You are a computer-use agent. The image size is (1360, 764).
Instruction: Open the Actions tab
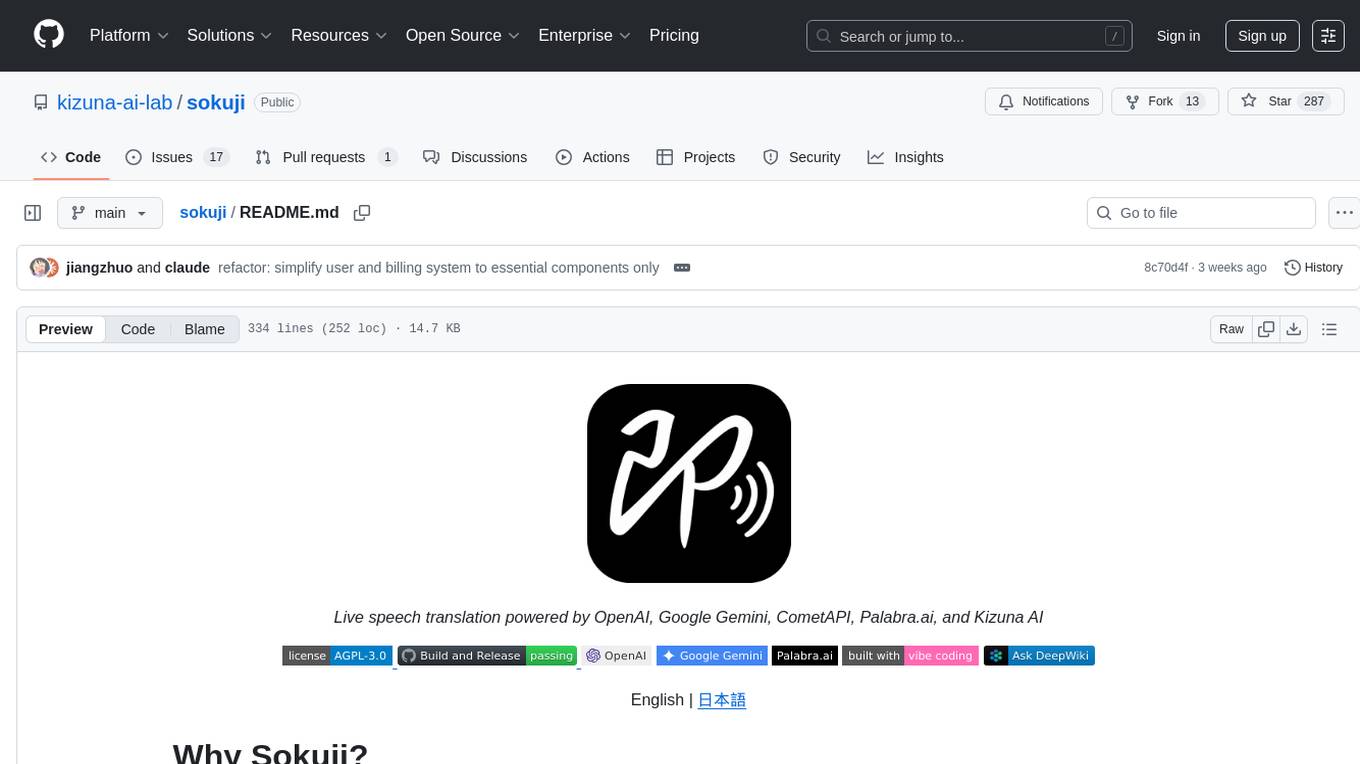click(592, 157)
